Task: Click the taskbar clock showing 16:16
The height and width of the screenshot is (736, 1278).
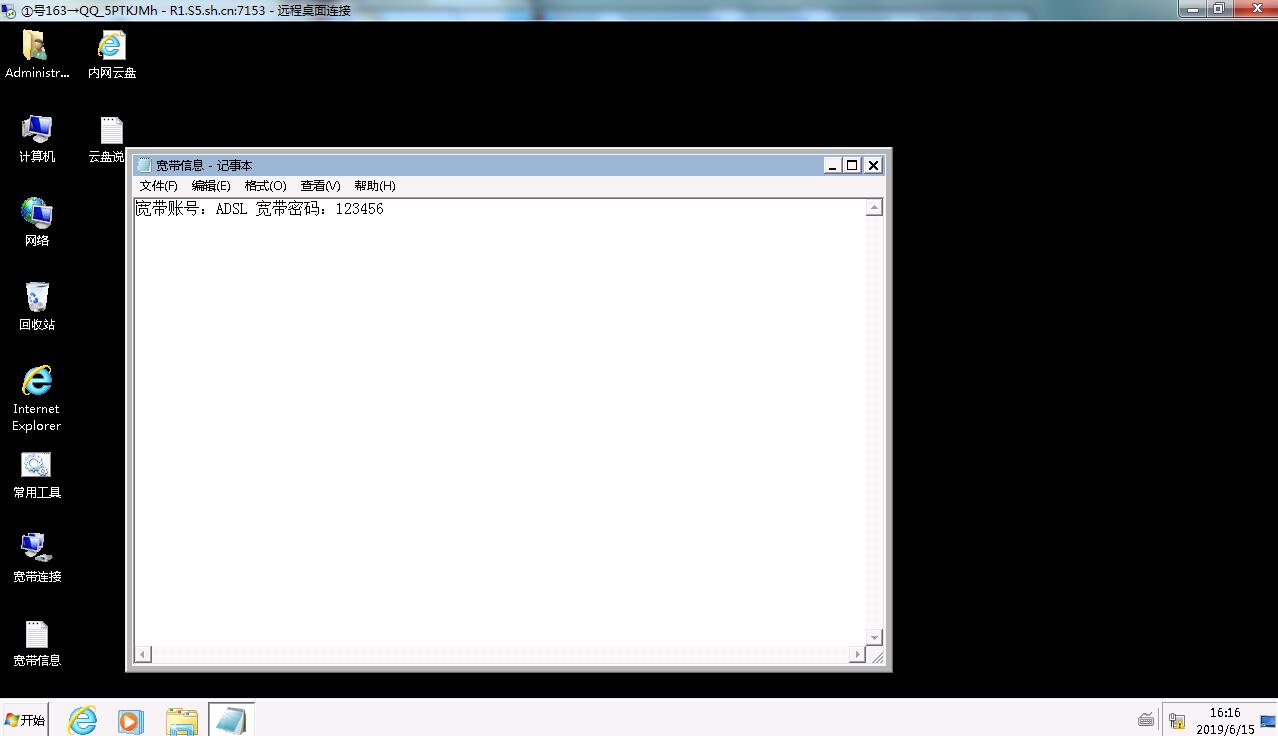Action: pos(1224,720)
